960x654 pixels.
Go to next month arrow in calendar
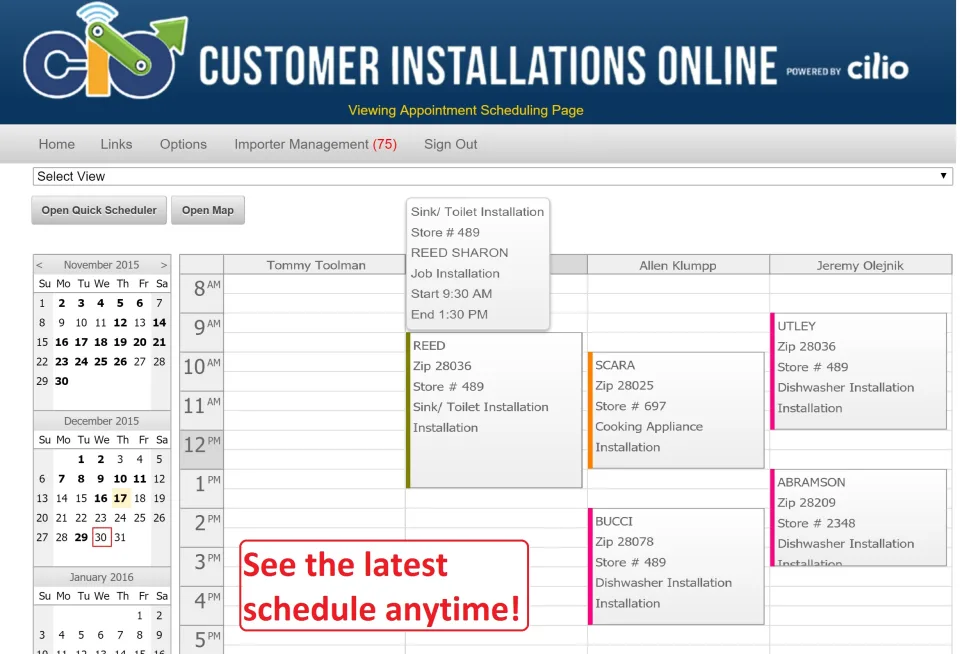pos(163,265)
